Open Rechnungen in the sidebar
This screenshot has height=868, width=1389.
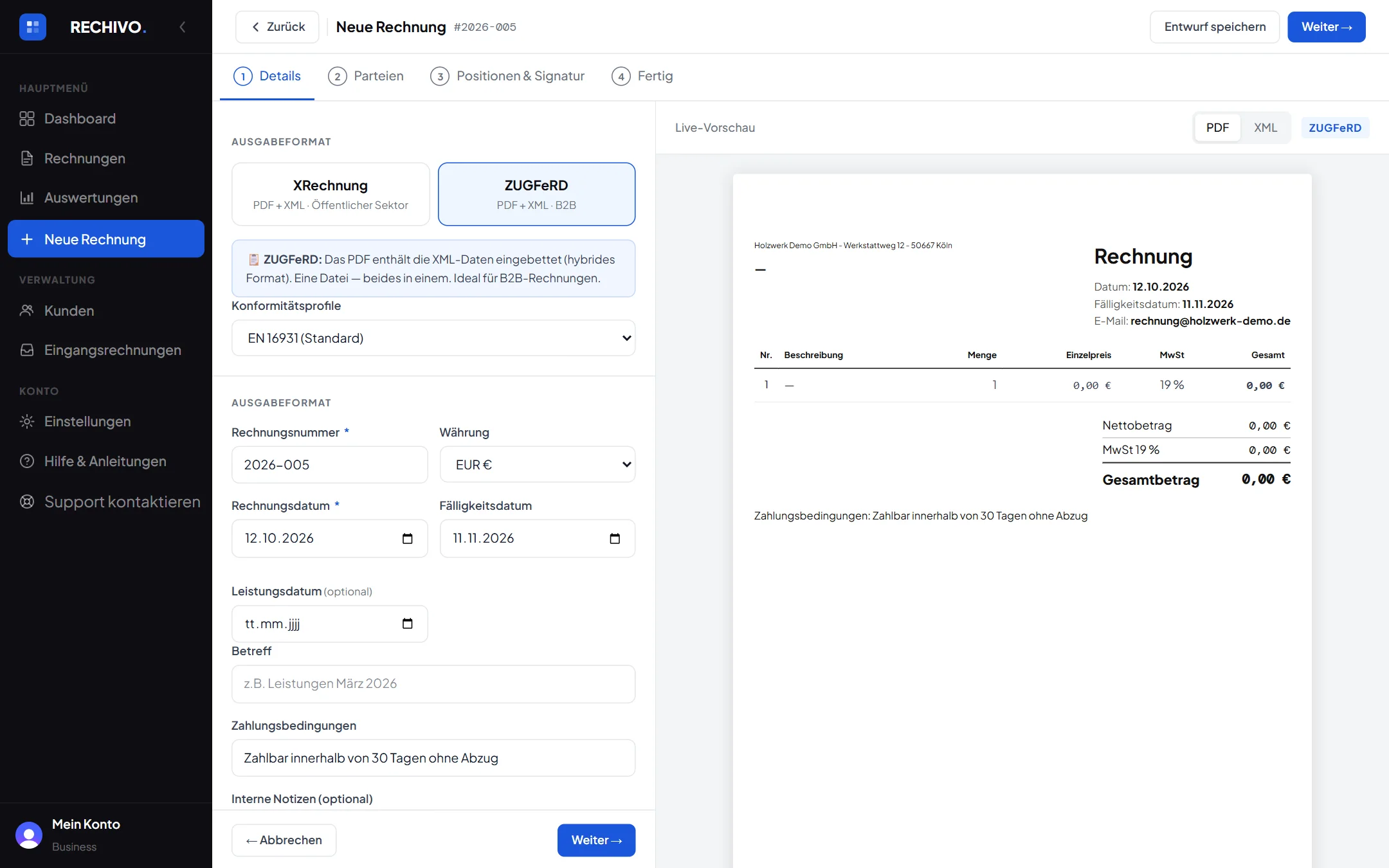click(106, 158)
